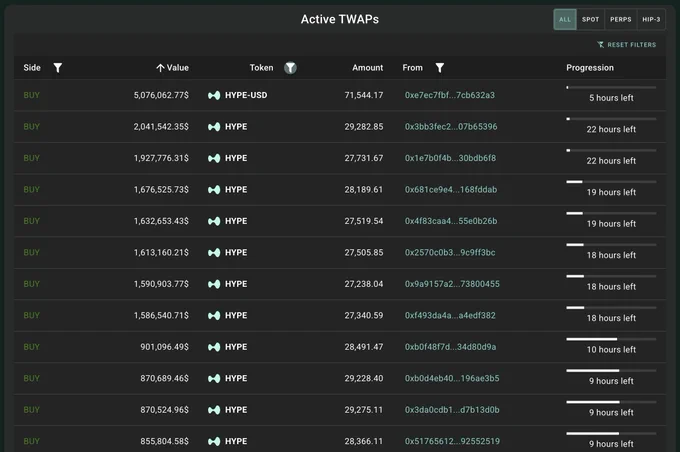This screenshot has width=680, height=452.
Task: Click token icon in the 901,096.49$ row
Action: tap(214, 347)
